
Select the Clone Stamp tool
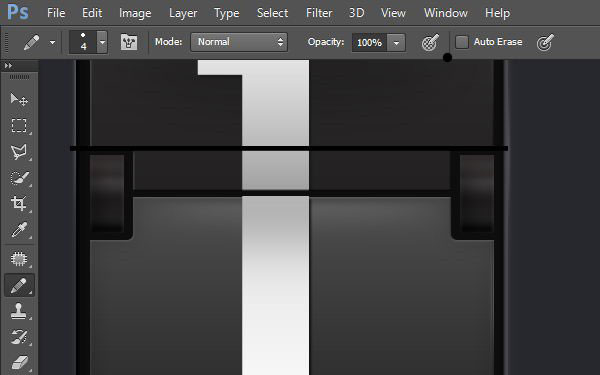(19, 311)
